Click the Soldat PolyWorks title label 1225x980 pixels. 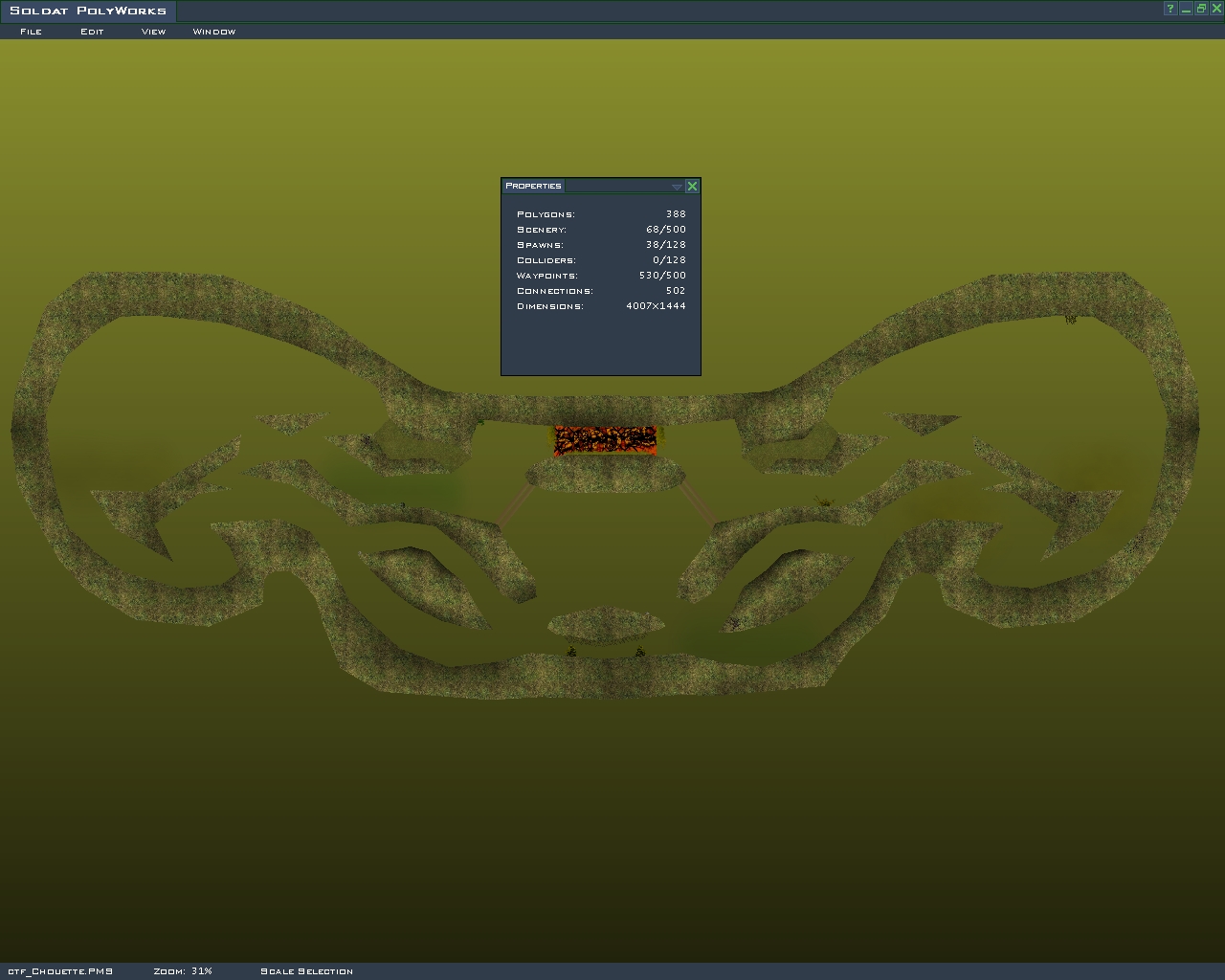[88, 11]
